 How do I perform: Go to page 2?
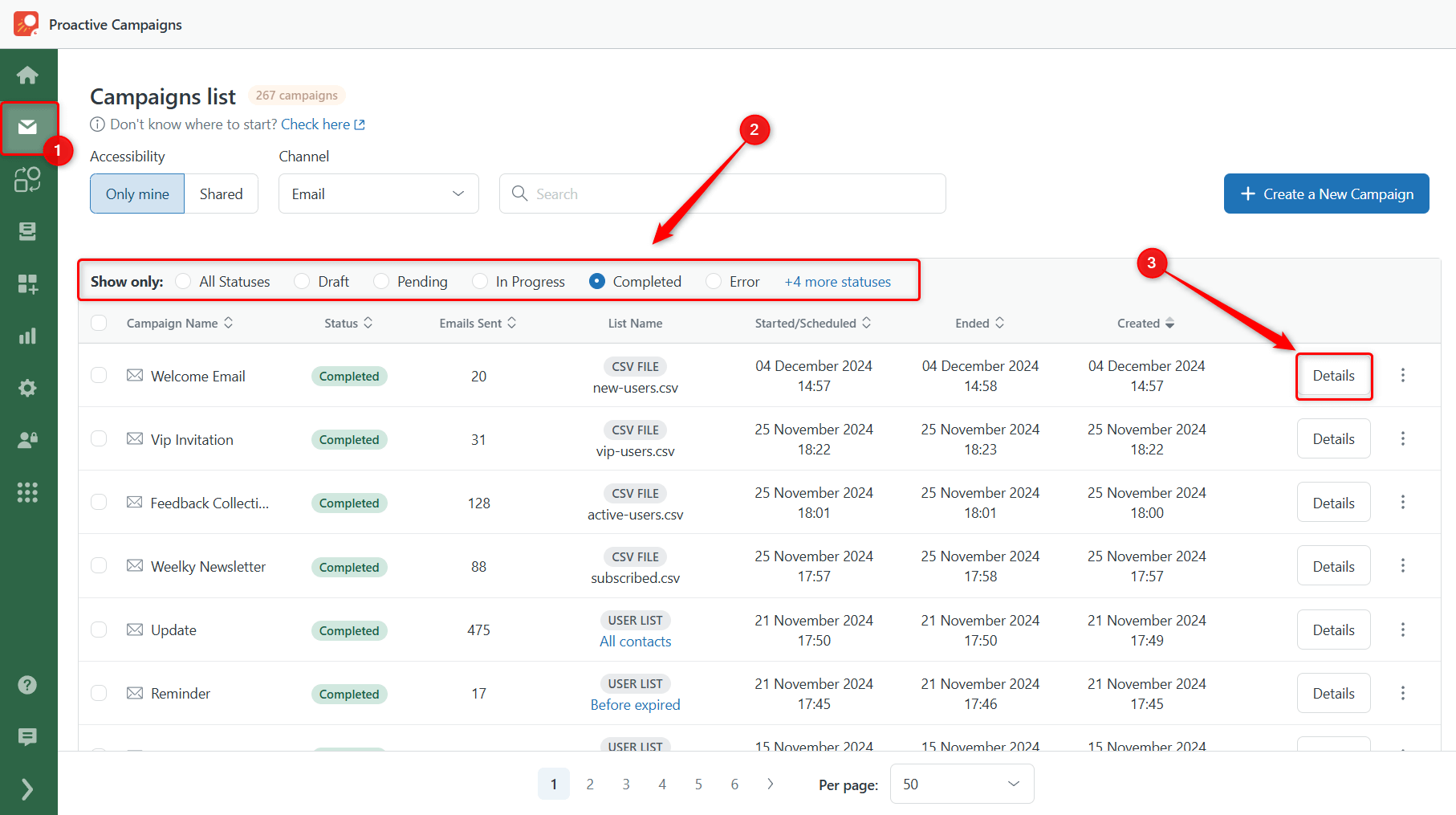click(x=590, y=784)
